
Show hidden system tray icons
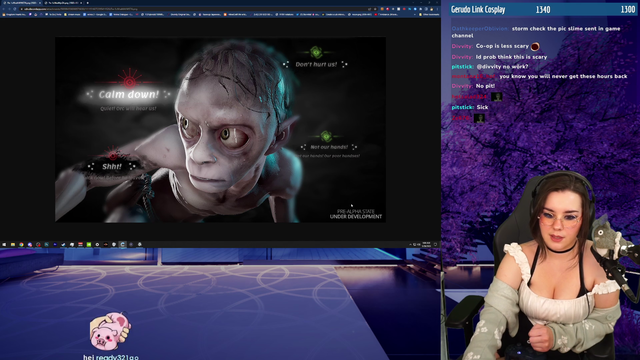pyautogui.click(x=410, y=244)
